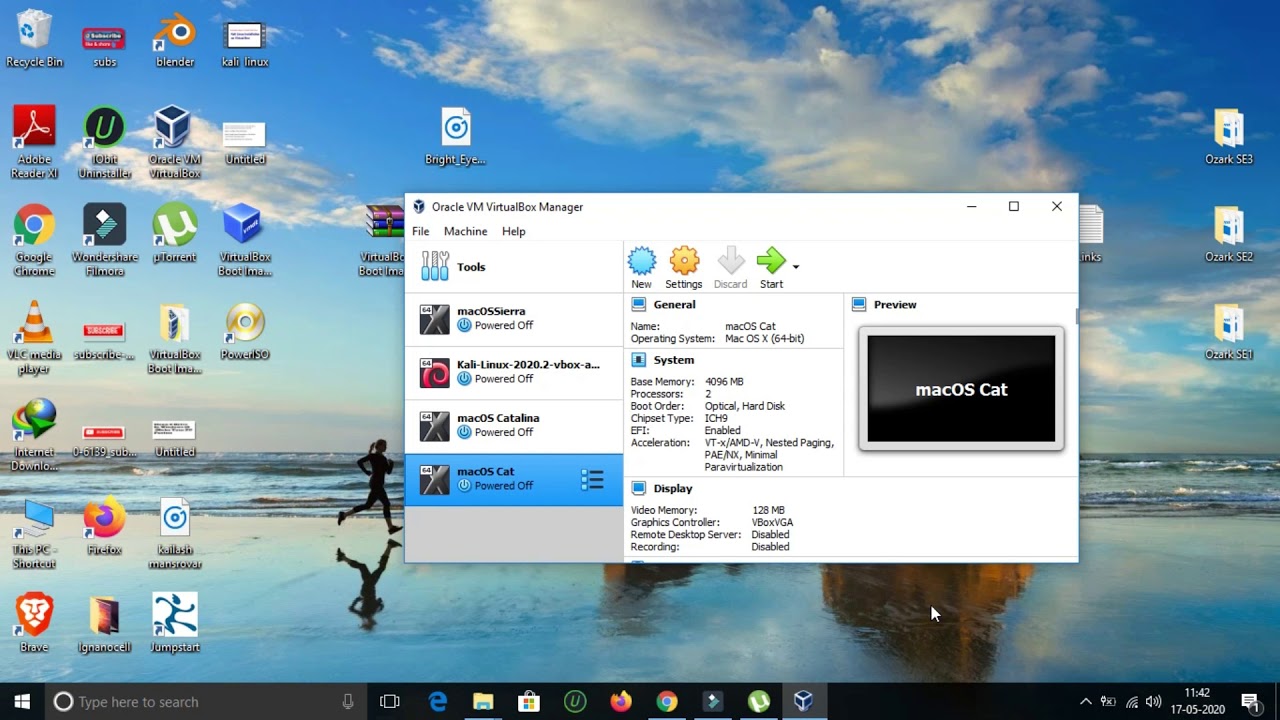Open the File menu
This screenshot has height=720, width=1280.
click(421, 231)
